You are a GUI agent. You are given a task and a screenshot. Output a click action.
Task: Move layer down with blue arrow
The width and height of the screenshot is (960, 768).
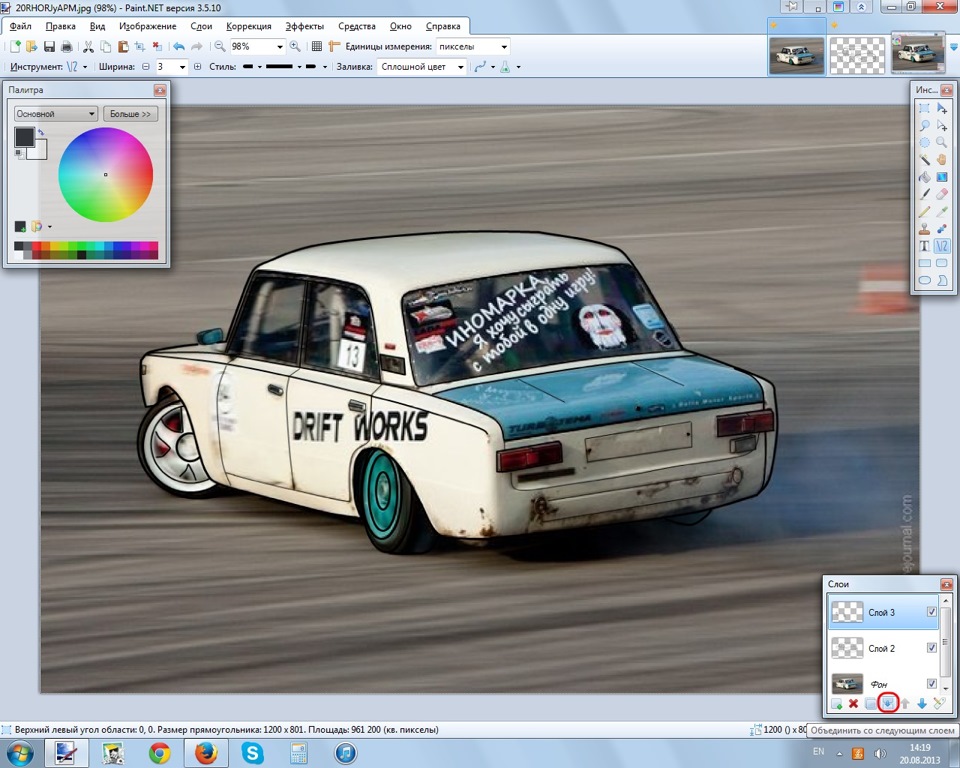pyautogui.click(x=922, y=704)
